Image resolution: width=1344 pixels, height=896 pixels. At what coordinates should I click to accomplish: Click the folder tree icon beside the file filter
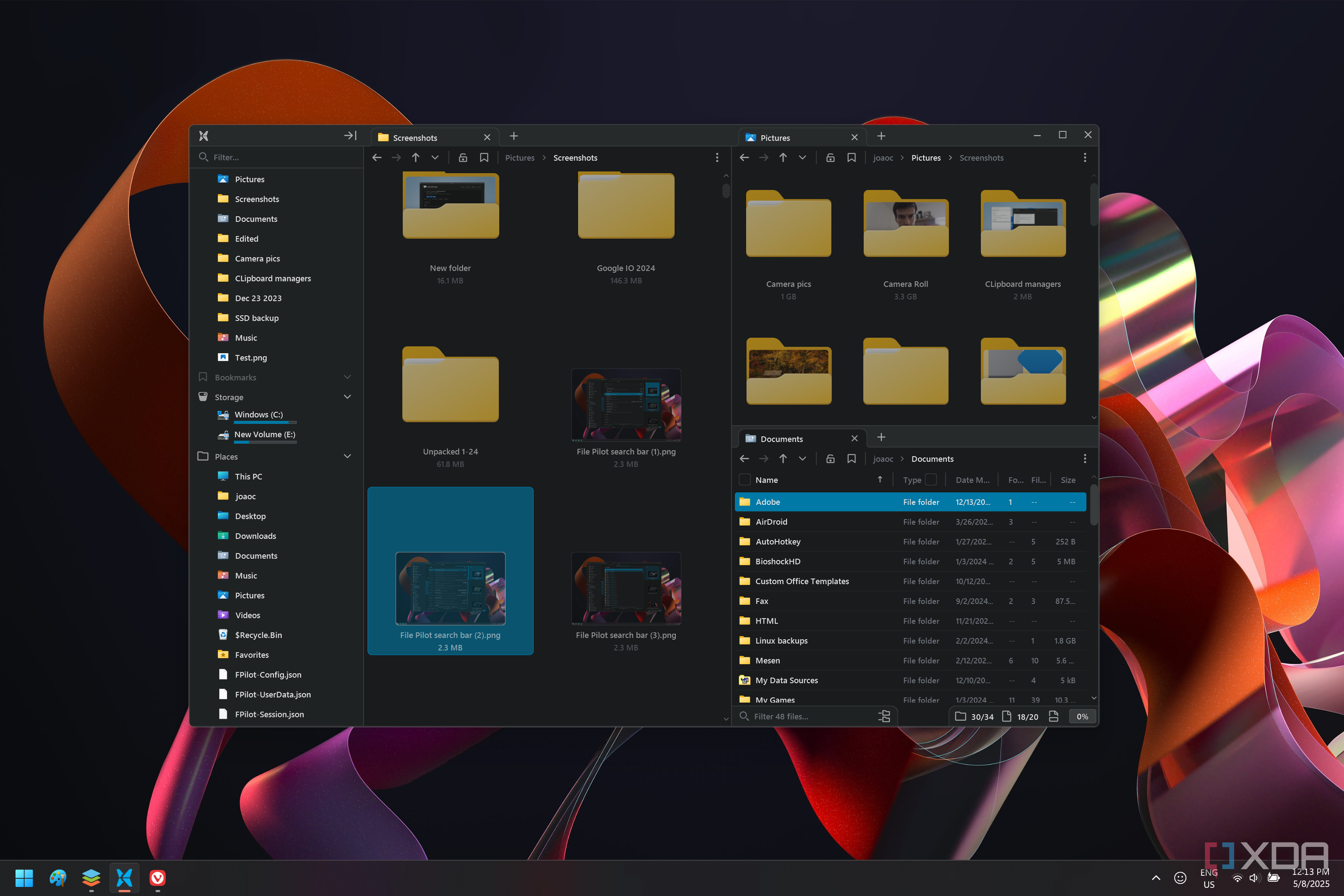point(884,716)
